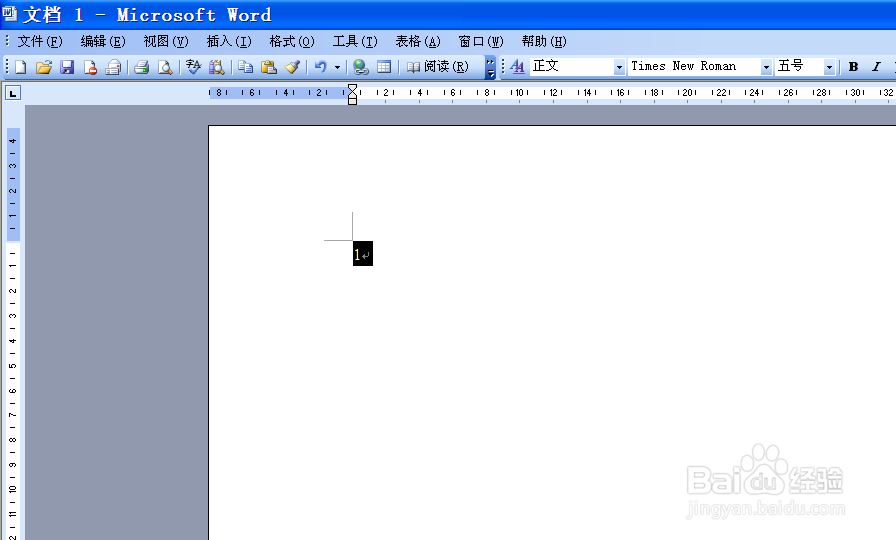Click the E-mail envelope toolbar icon

[113, 67]
